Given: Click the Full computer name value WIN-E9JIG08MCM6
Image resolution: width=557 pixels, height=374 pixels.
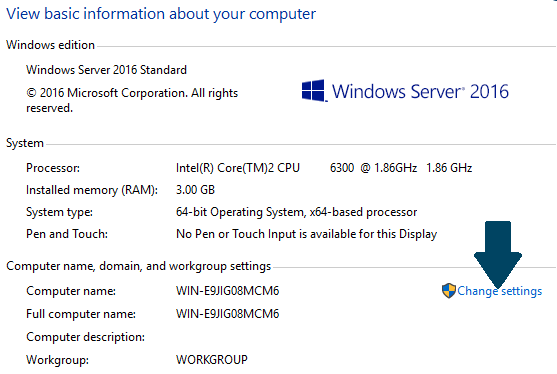Looking at the screenshot, I should 227,314.
